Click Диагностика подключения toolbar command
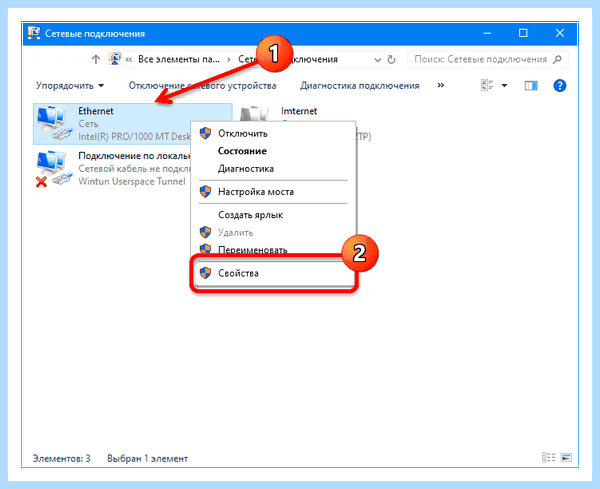This screenshot has height=489, width=600. [x=360, y=85]
